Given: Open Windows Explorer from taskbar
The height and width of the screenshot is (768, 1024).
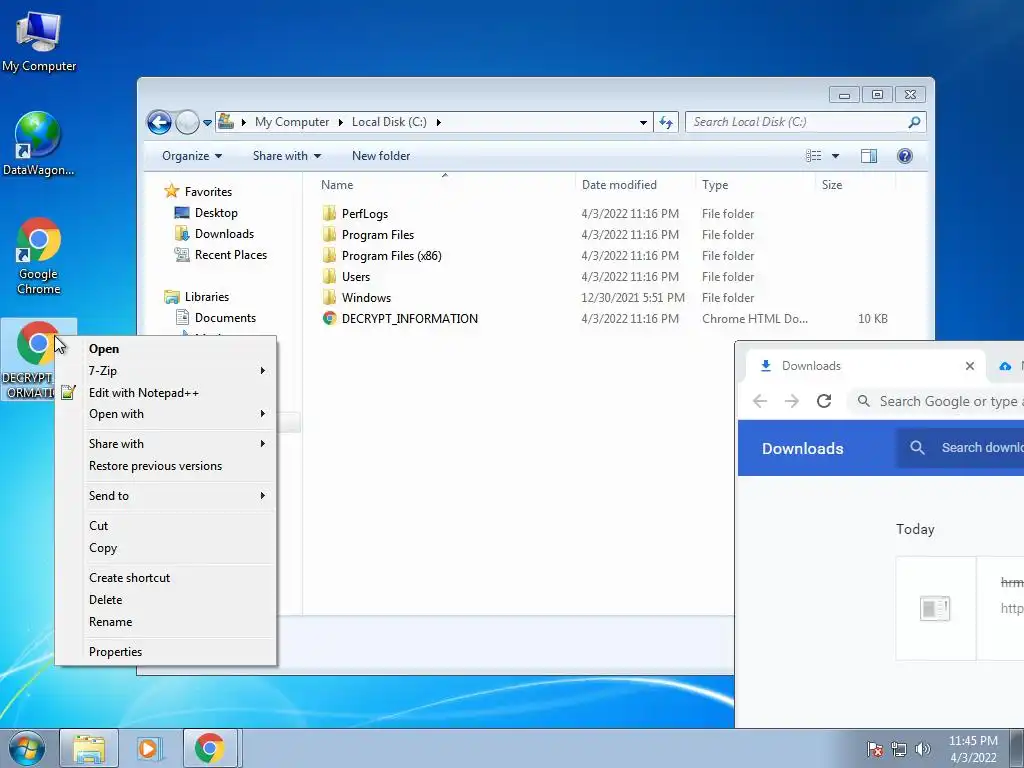Looking at the screenshot, I should 89,748.
